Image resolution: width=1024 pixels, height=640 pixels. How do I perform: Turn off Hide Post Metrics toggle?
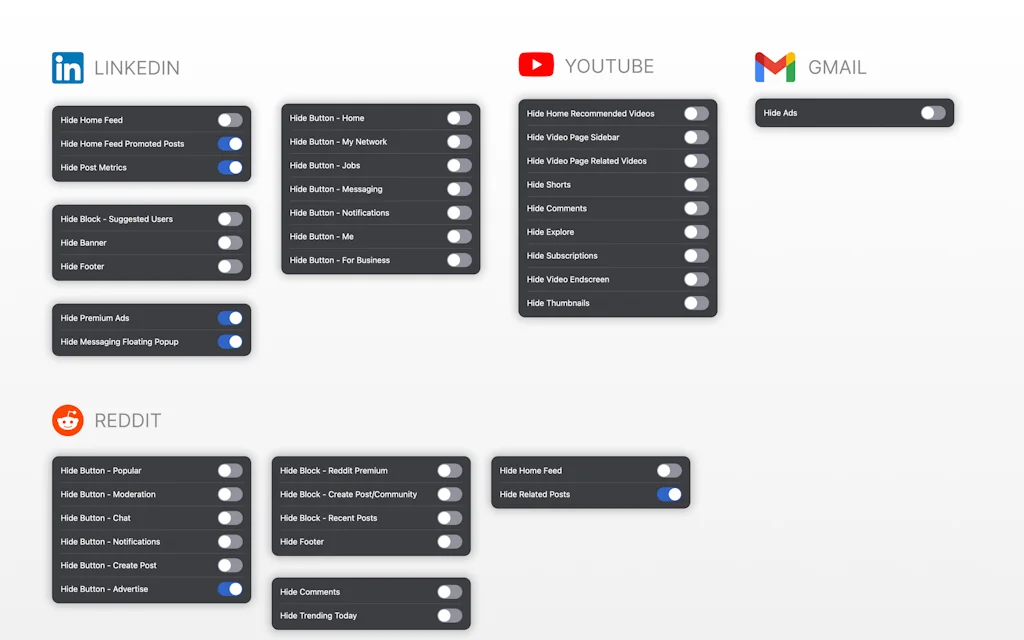pyautogui.click(x=230, y=168)
